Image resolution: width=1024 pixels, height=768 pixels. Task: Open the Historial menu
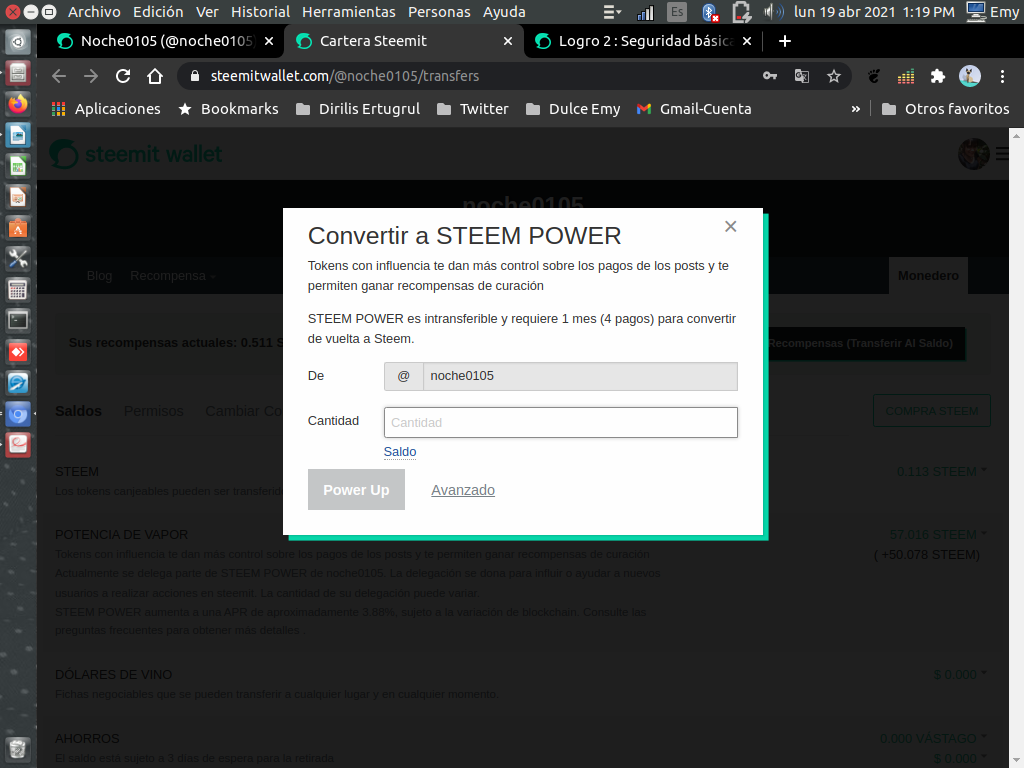(260, 12)
